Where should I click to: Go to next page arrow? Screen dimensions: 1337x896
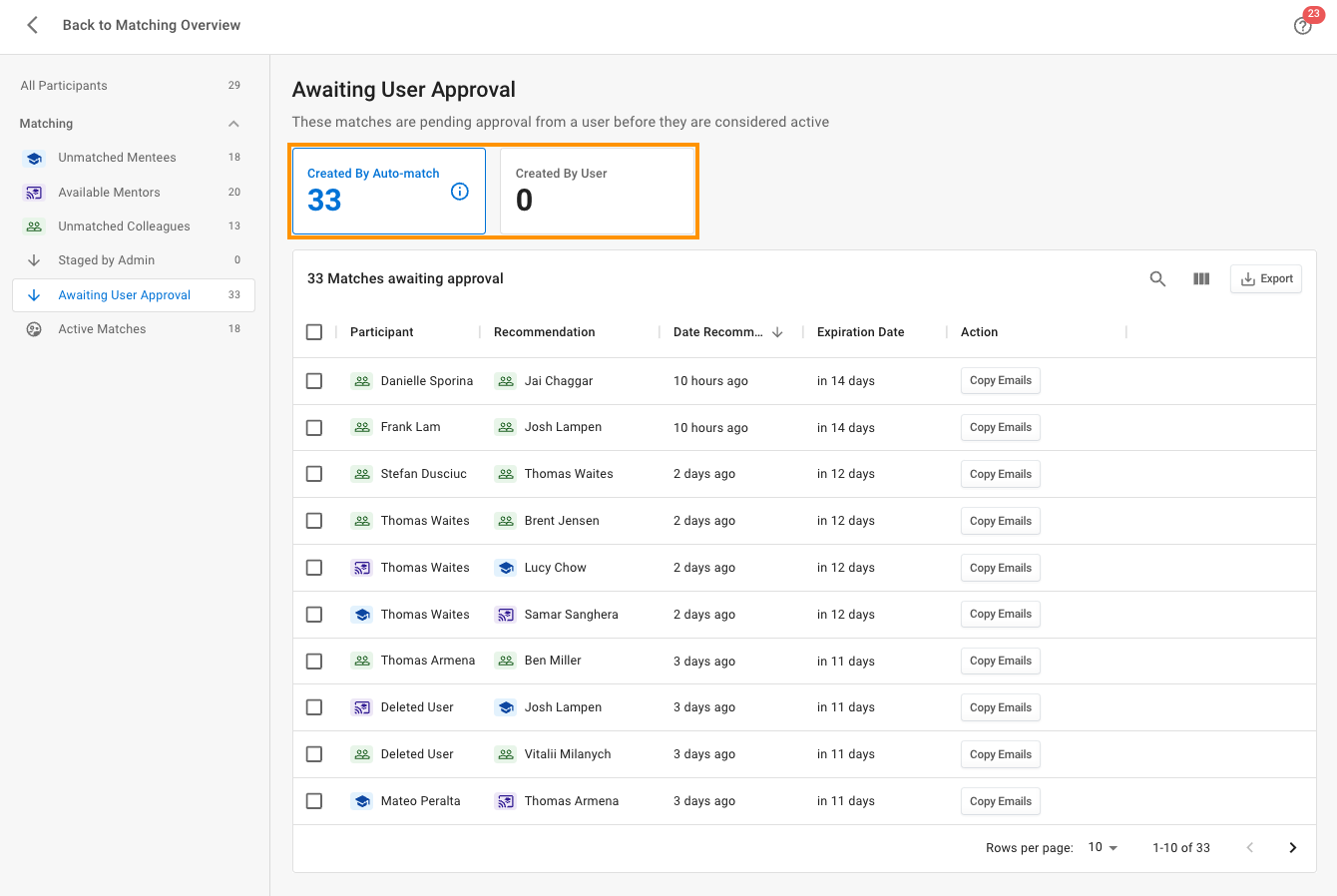click(x=1293, y=848)
